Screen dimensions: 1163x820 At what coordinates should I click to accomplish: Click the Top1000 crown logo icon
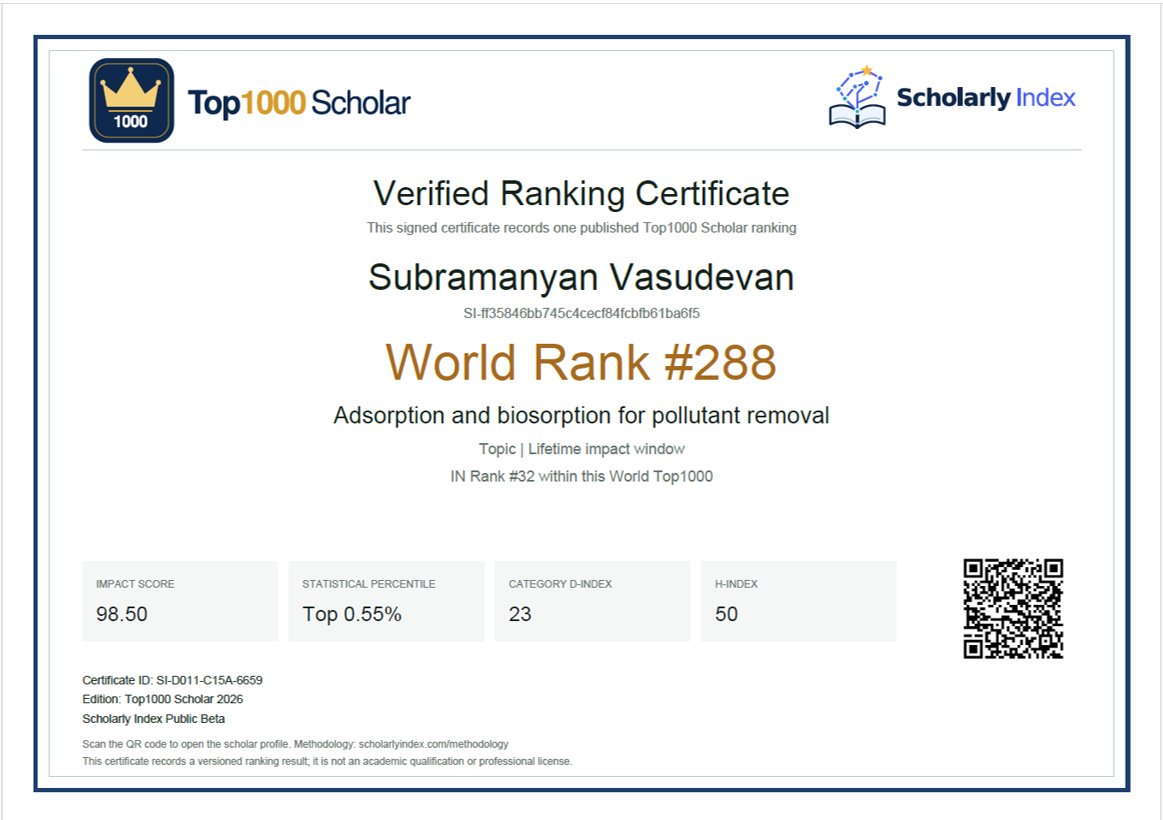coord(131,100)
